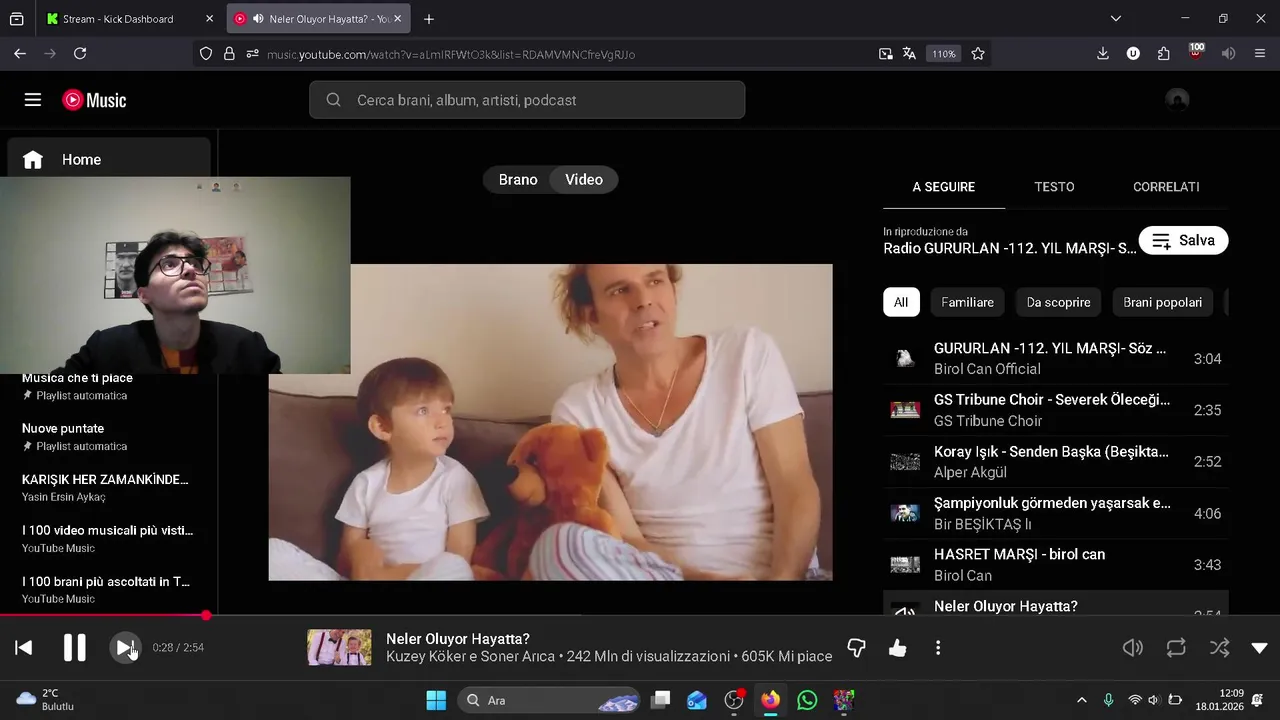
Task: Open the Firefox application menu
Action: 1260,54
